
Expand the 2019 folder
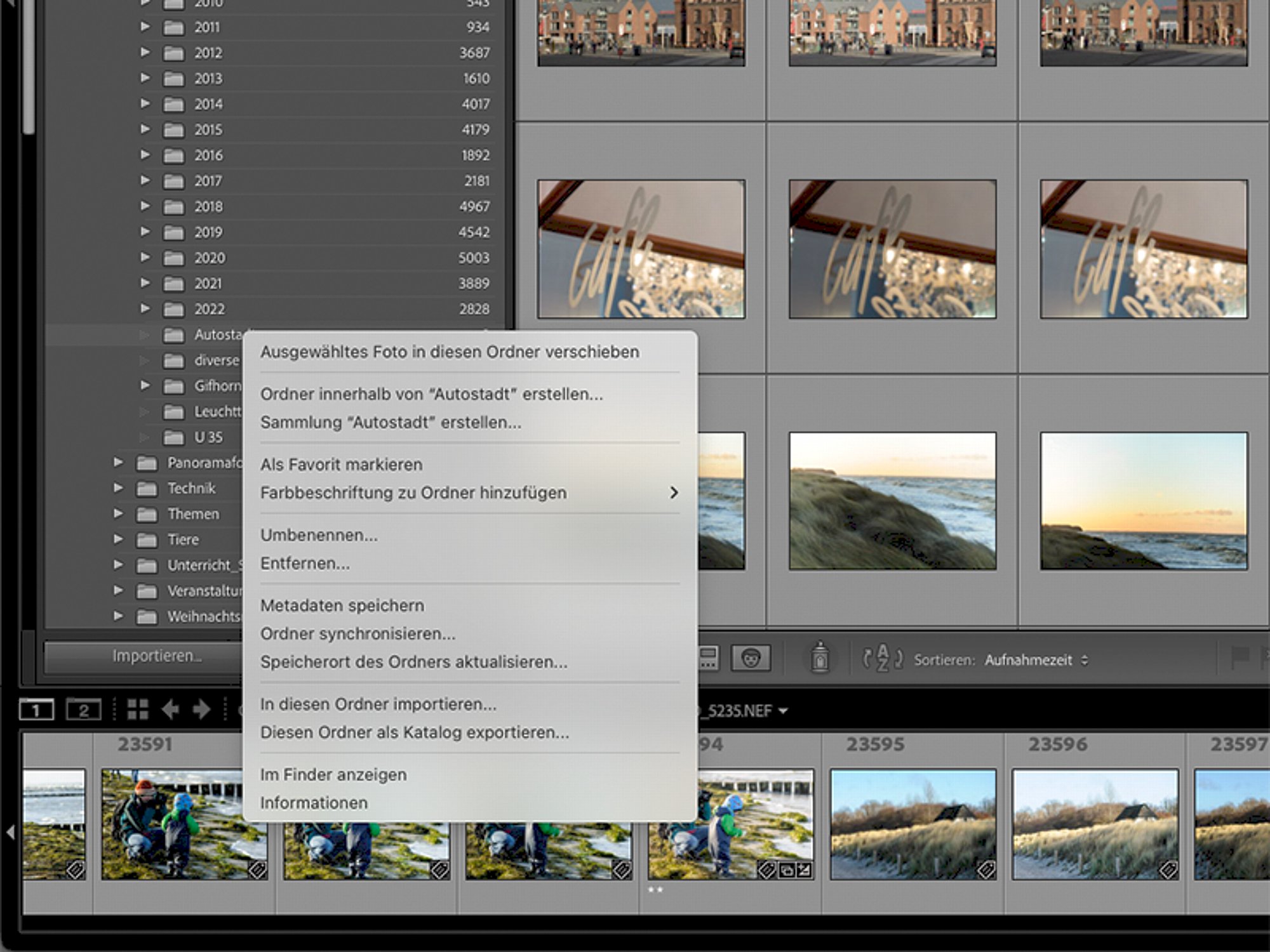145,232
